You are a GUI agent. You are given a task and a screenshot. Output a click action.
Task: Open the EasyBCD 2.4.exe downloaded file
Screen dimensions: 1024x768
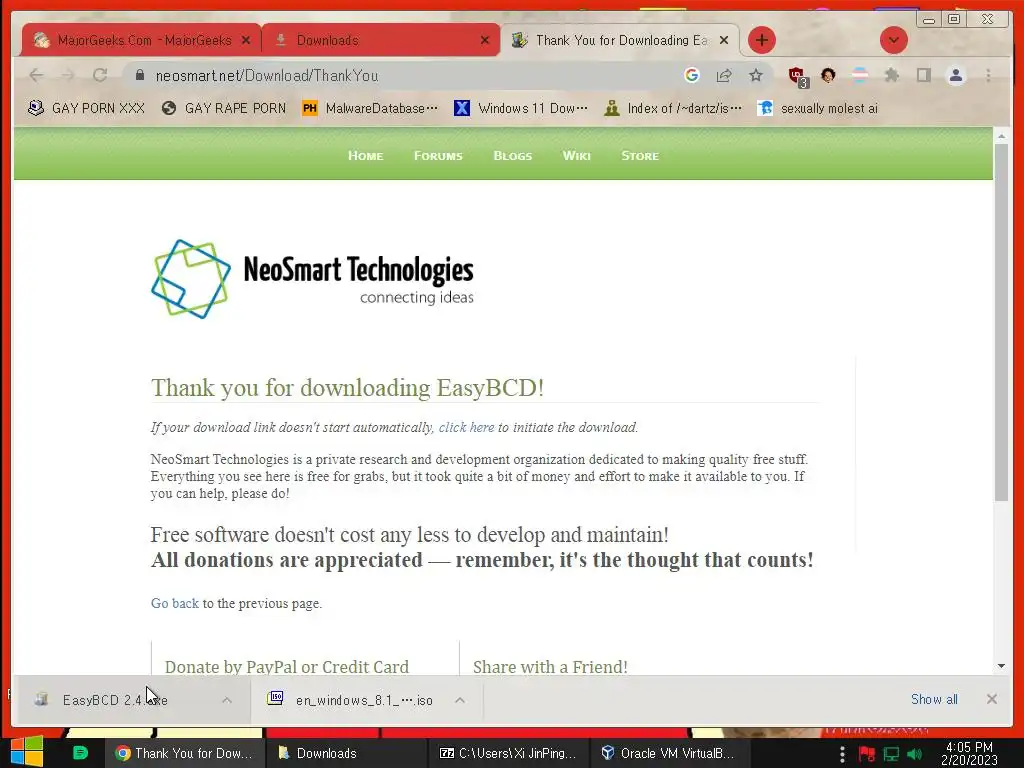(115, 700)
